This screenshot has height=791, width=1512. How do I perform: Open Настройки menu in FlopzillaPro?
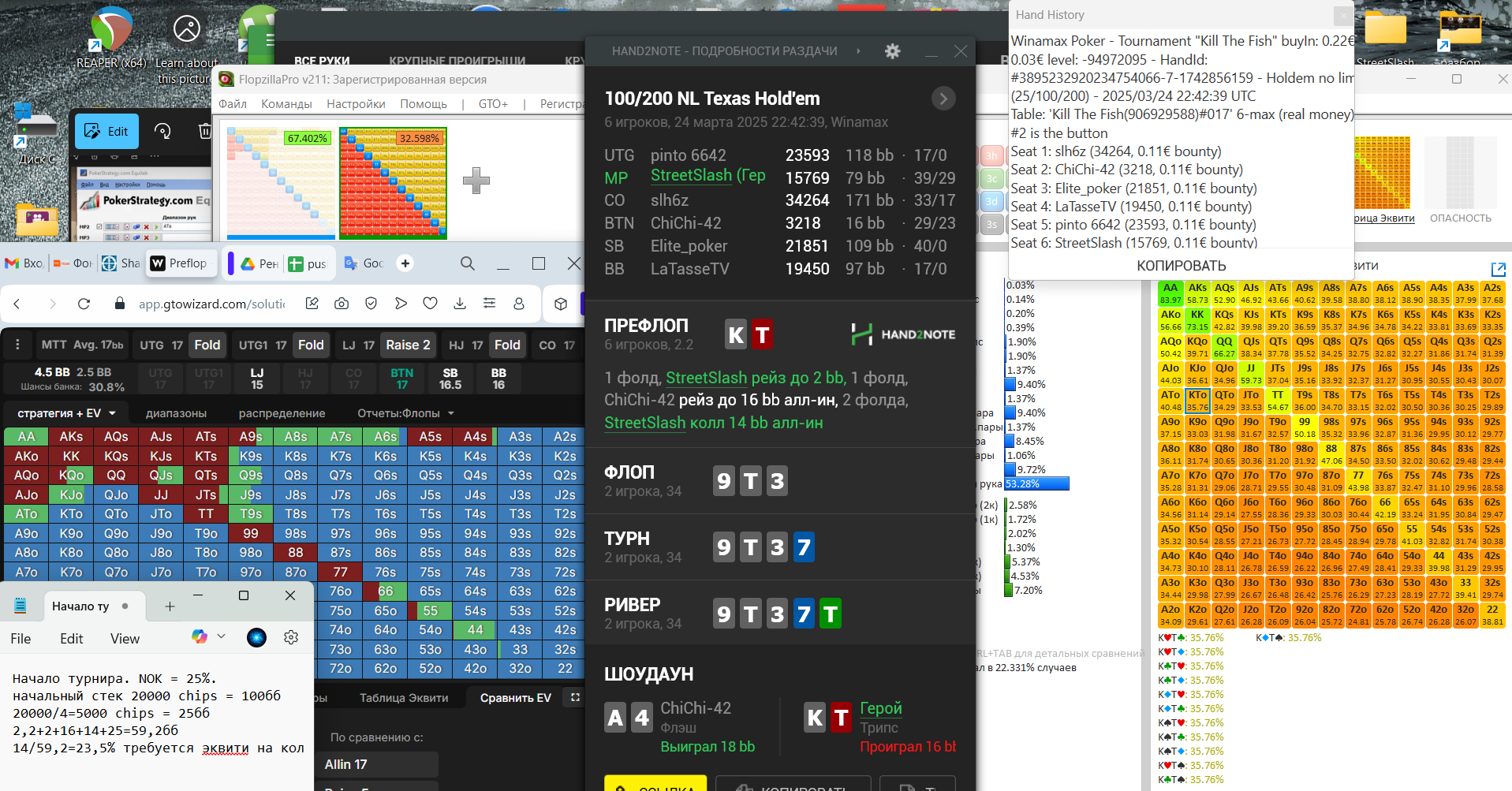[x=356, y=104]
